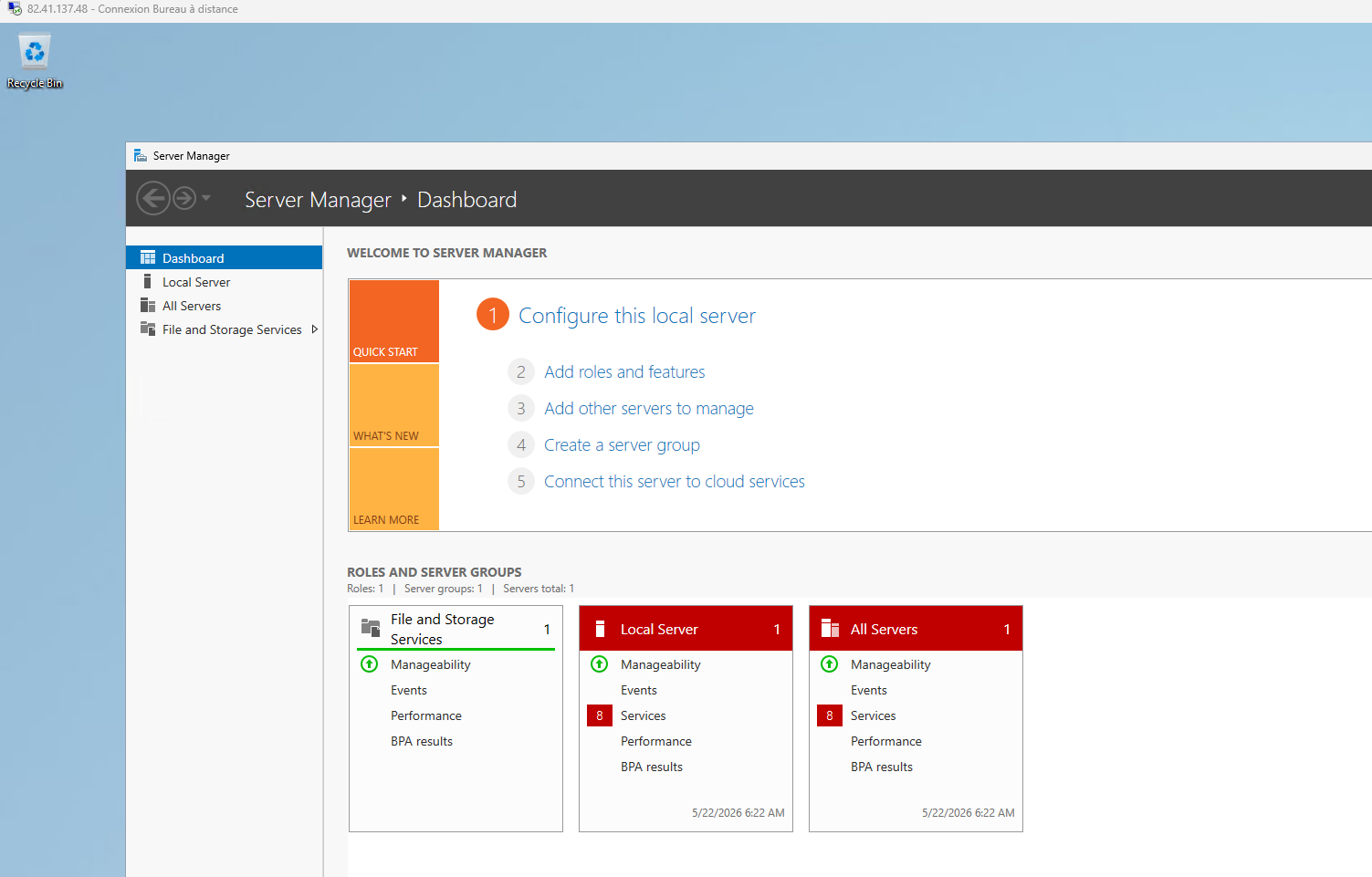
Task: Open Manageability in File and Storage Services tile
Action: 431,664
